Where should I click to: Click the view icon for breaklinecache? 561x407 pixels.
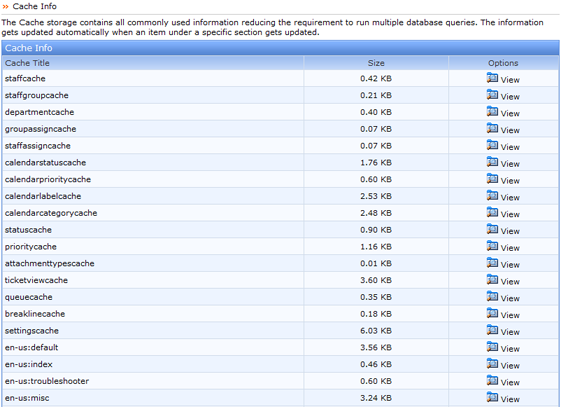tap(492, 313)
